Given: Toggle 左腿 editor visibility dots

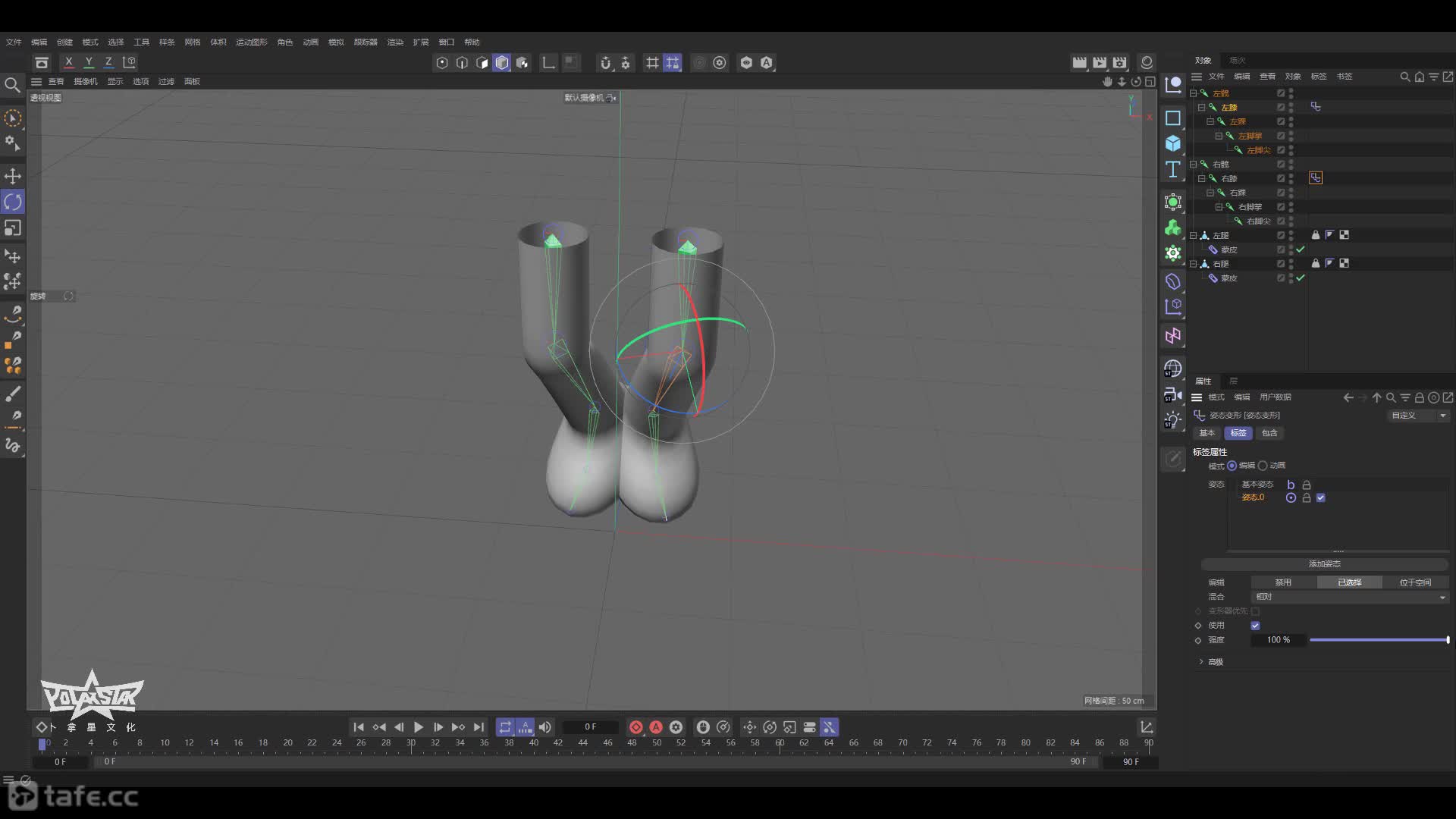Looking at the screenshot, I should (x=1291, y=235).
